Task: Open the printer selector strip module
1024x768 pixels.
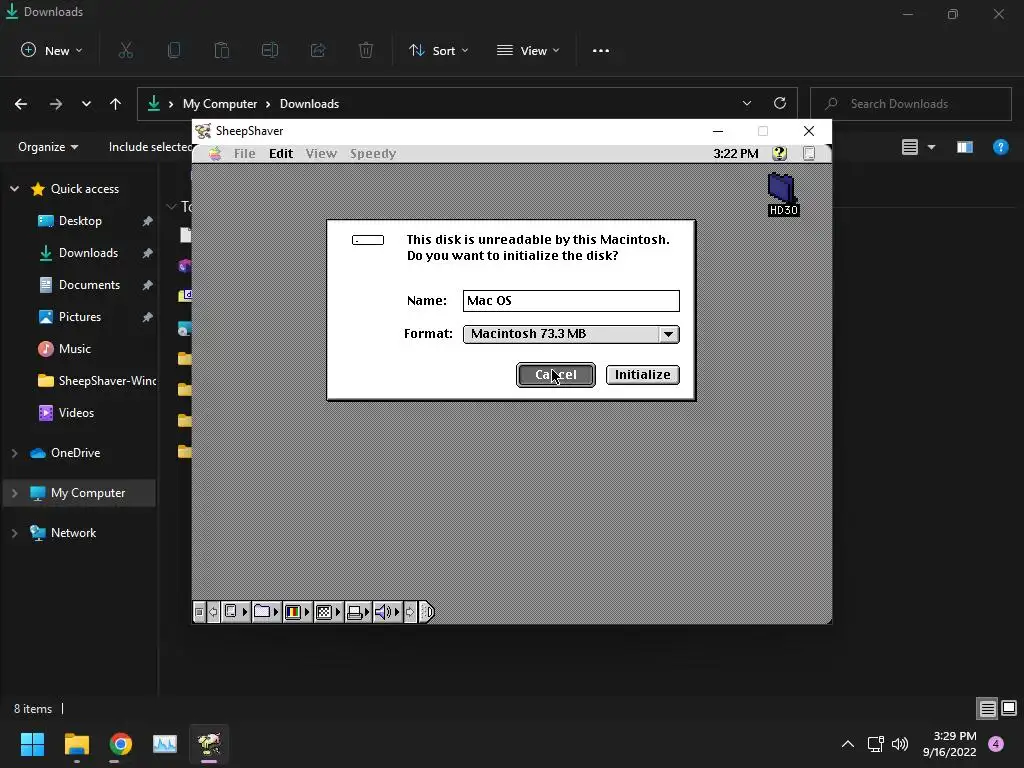Action: [358, 612]
